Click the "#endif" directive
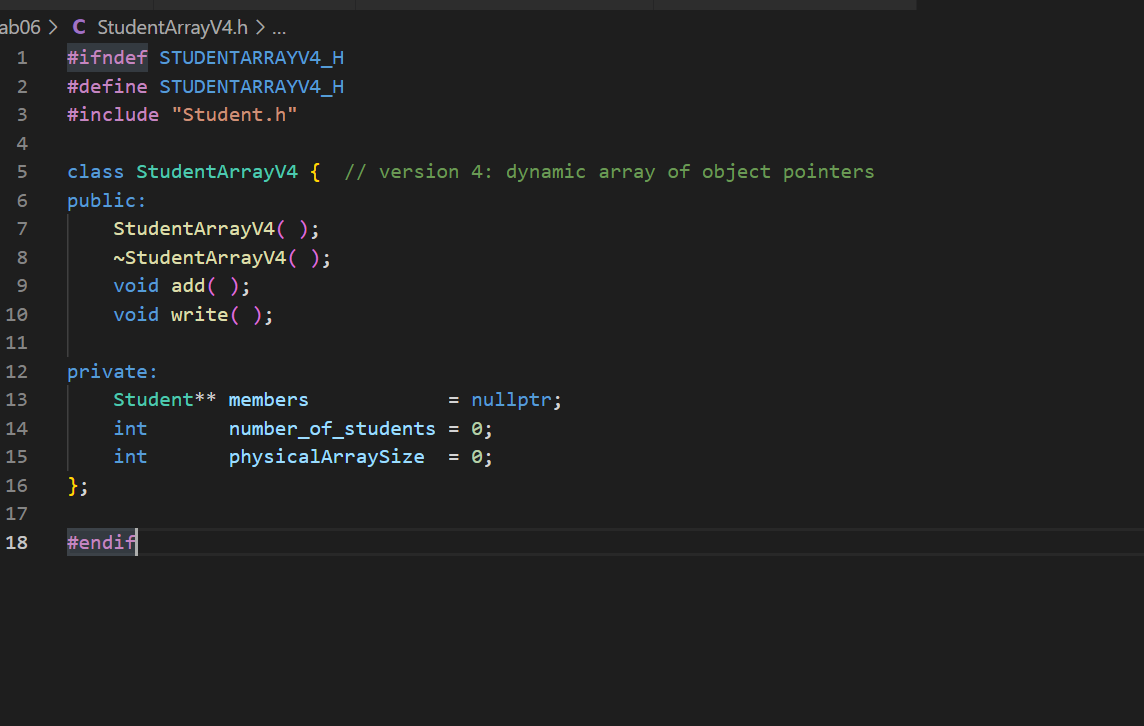The height and width of the screenshot is (726, 1144). pyautogui.click(x=100, y=542)
